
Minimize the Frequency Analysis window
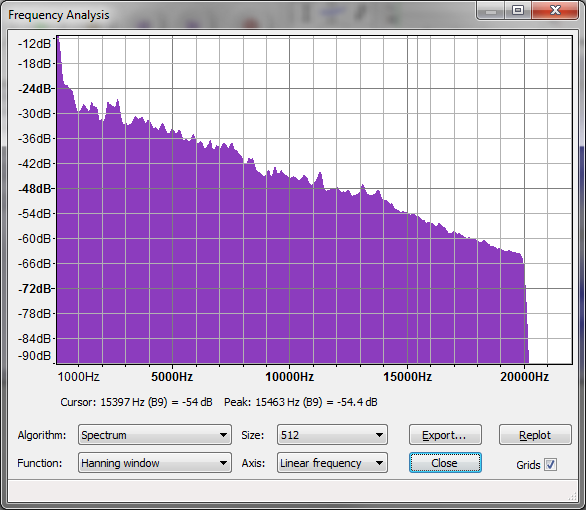tap(491, 11)
